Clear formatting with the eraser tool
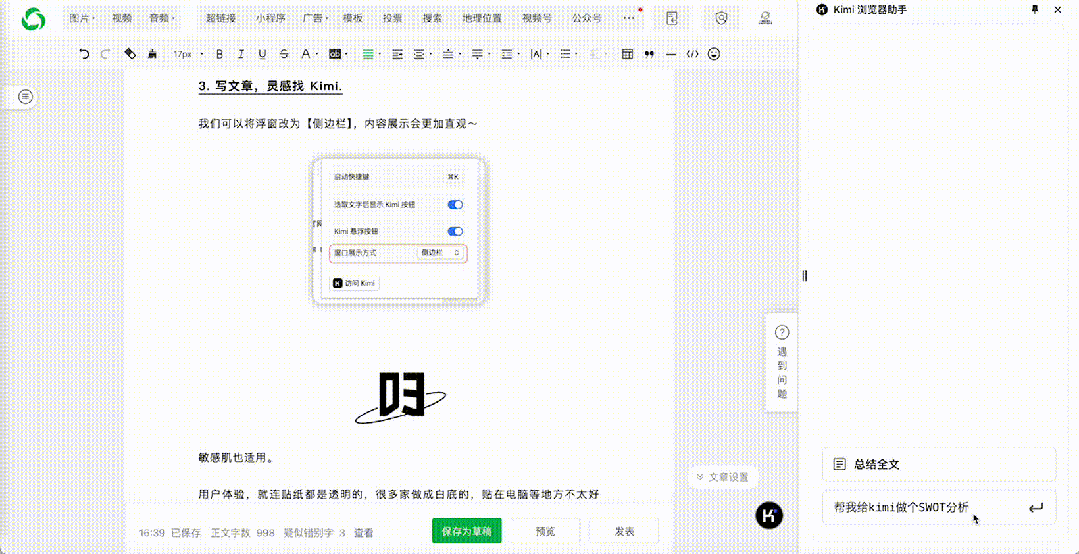 tap(130, 54)
